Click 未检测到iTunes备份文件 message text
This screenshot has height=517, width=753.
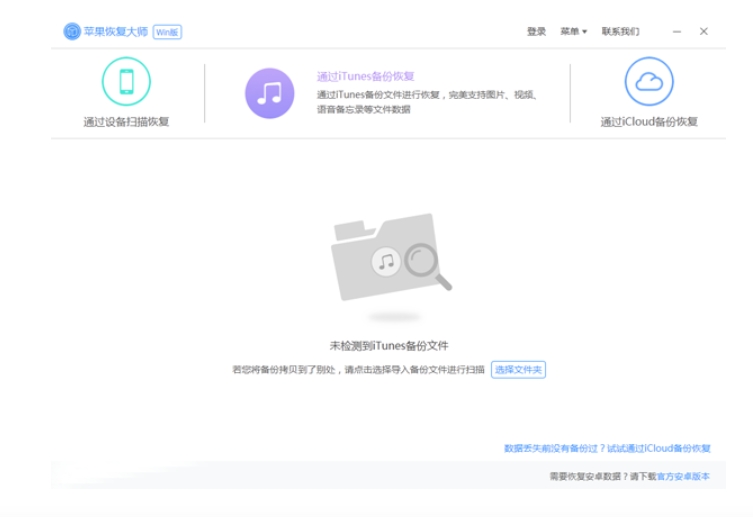click(x=389, y=346)
